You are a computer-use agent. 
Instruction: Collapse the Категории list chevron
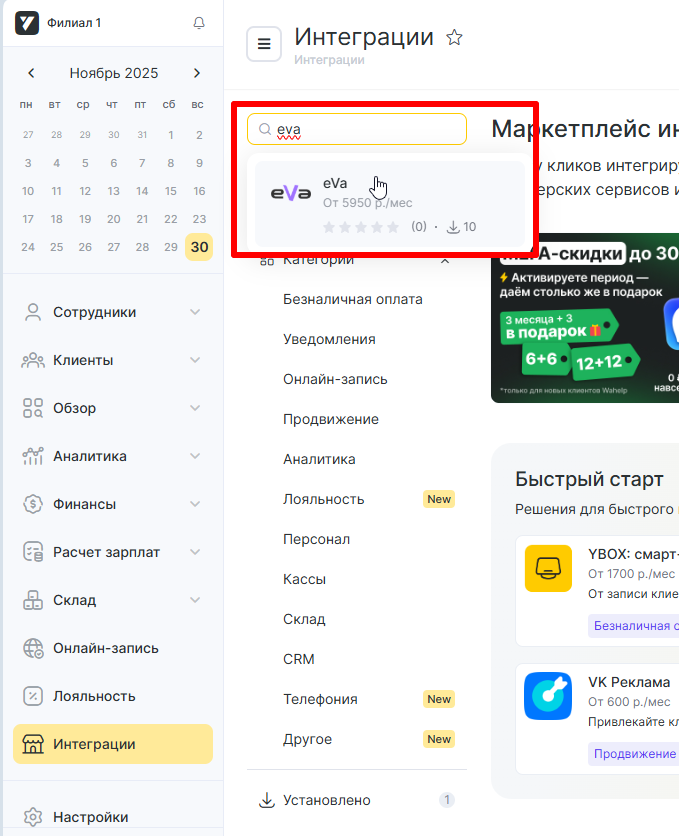pyautogui.click(x=445, y=260)
